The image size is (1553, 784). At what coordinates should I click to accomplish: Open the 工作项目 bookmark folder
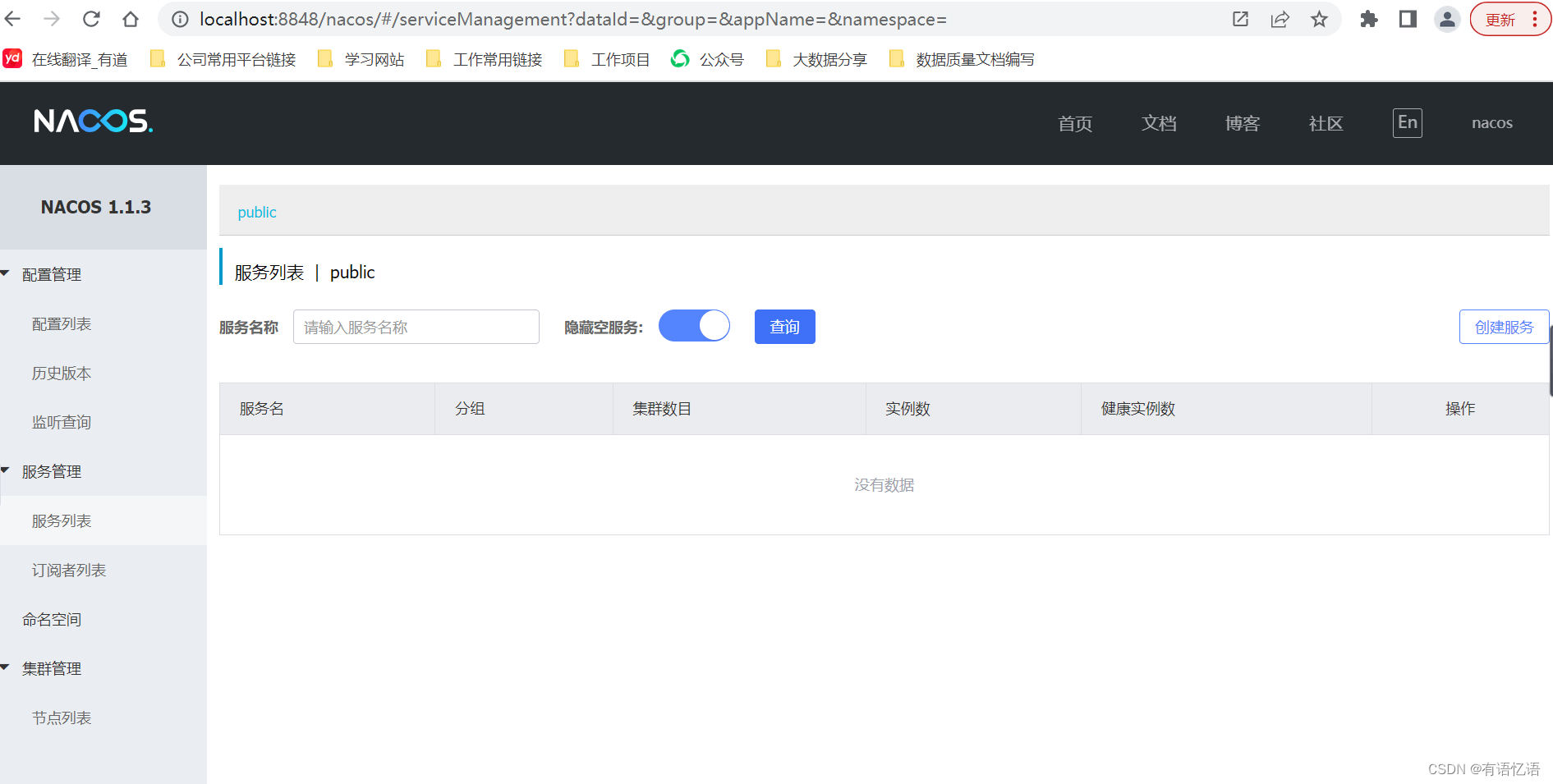pyautogui.click(x=608, y=59)
